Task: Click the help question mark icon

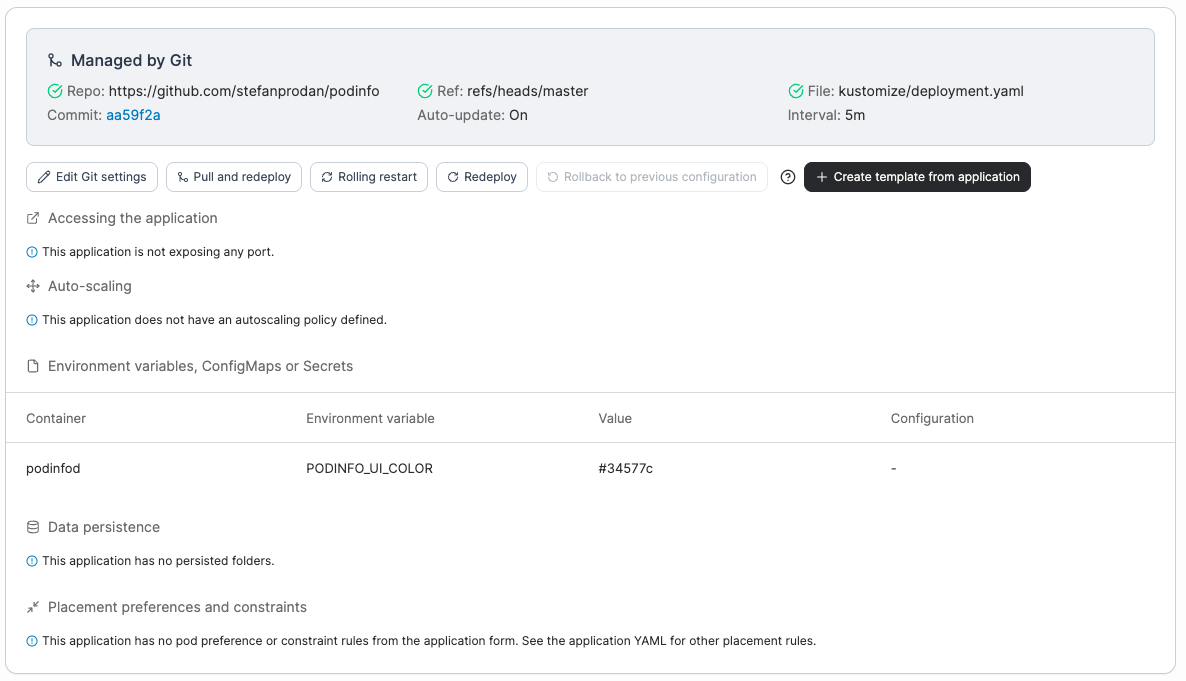Action: pos(787,177)
